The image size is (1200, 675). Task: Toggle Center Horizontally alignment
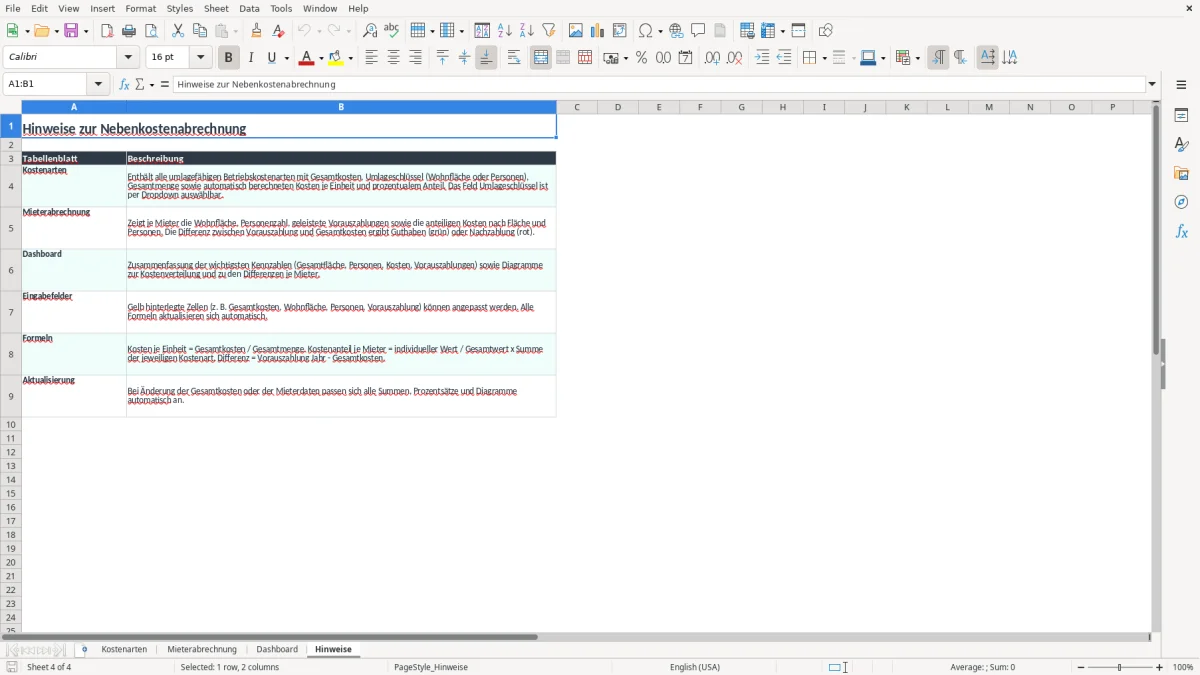pyautogui.click(x=393, y=58)
